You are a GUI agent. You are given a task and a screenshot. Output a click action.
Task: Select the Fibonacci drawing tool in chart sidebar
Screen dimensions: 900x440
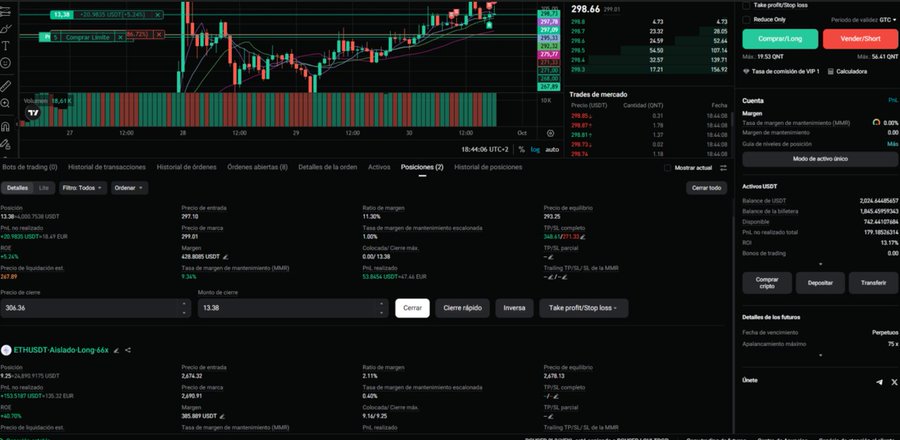pos(6,11)
